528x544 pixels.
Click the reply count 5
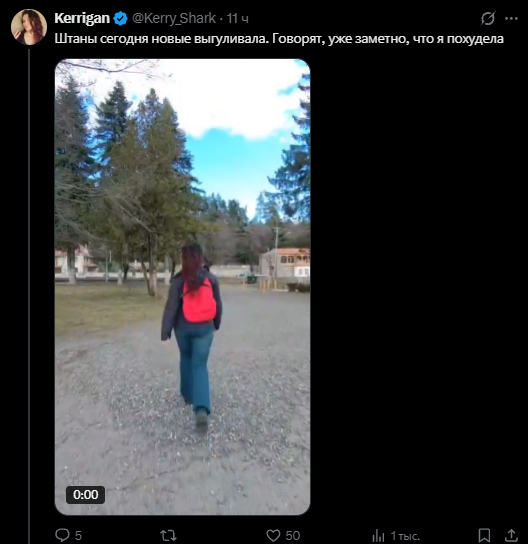point(78,535)
